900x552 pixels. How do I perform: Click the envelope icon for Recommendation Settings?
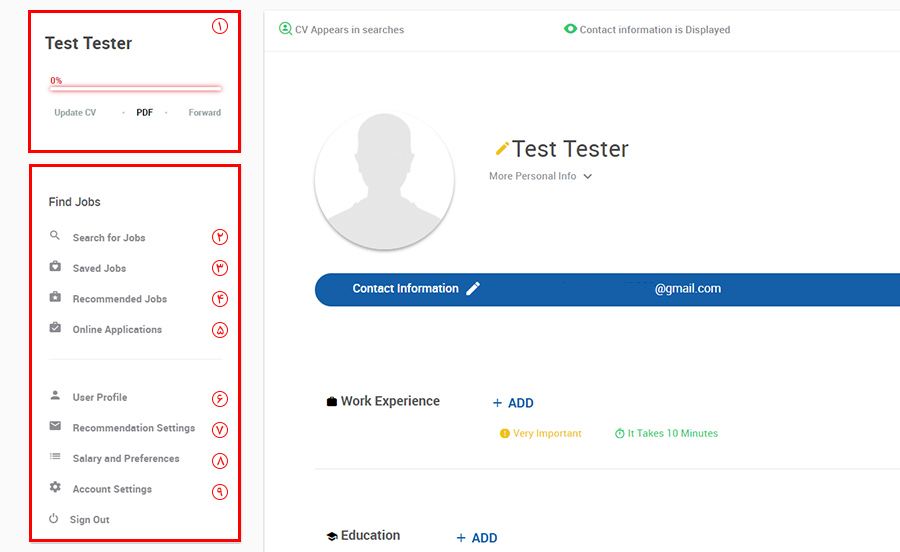pos(55,426)
